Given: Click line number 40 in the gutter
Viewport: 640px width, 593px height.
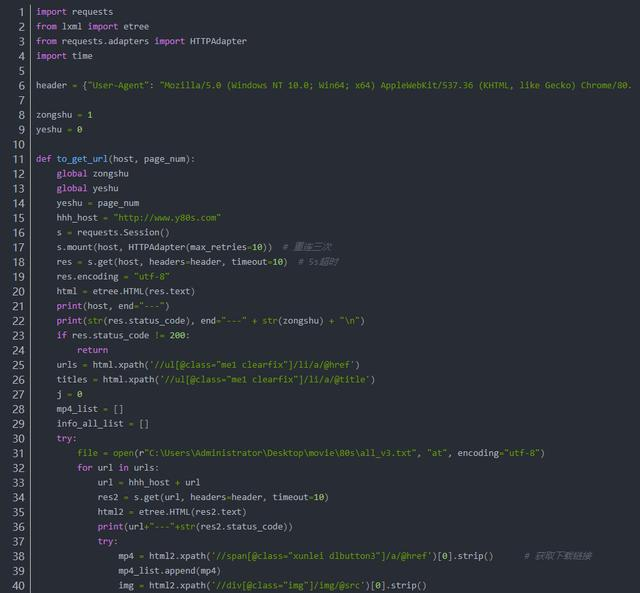Looking at the screenshot, I should click(19, 586).
